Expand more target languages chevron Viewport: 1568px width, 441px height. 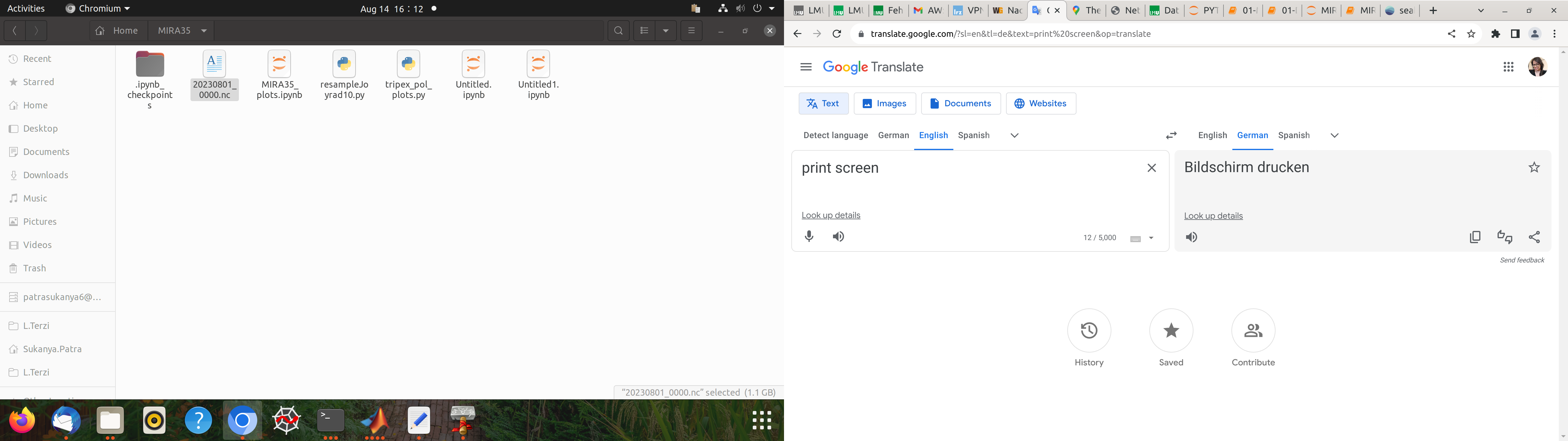pyautogui.click(x=1334, y=135)
